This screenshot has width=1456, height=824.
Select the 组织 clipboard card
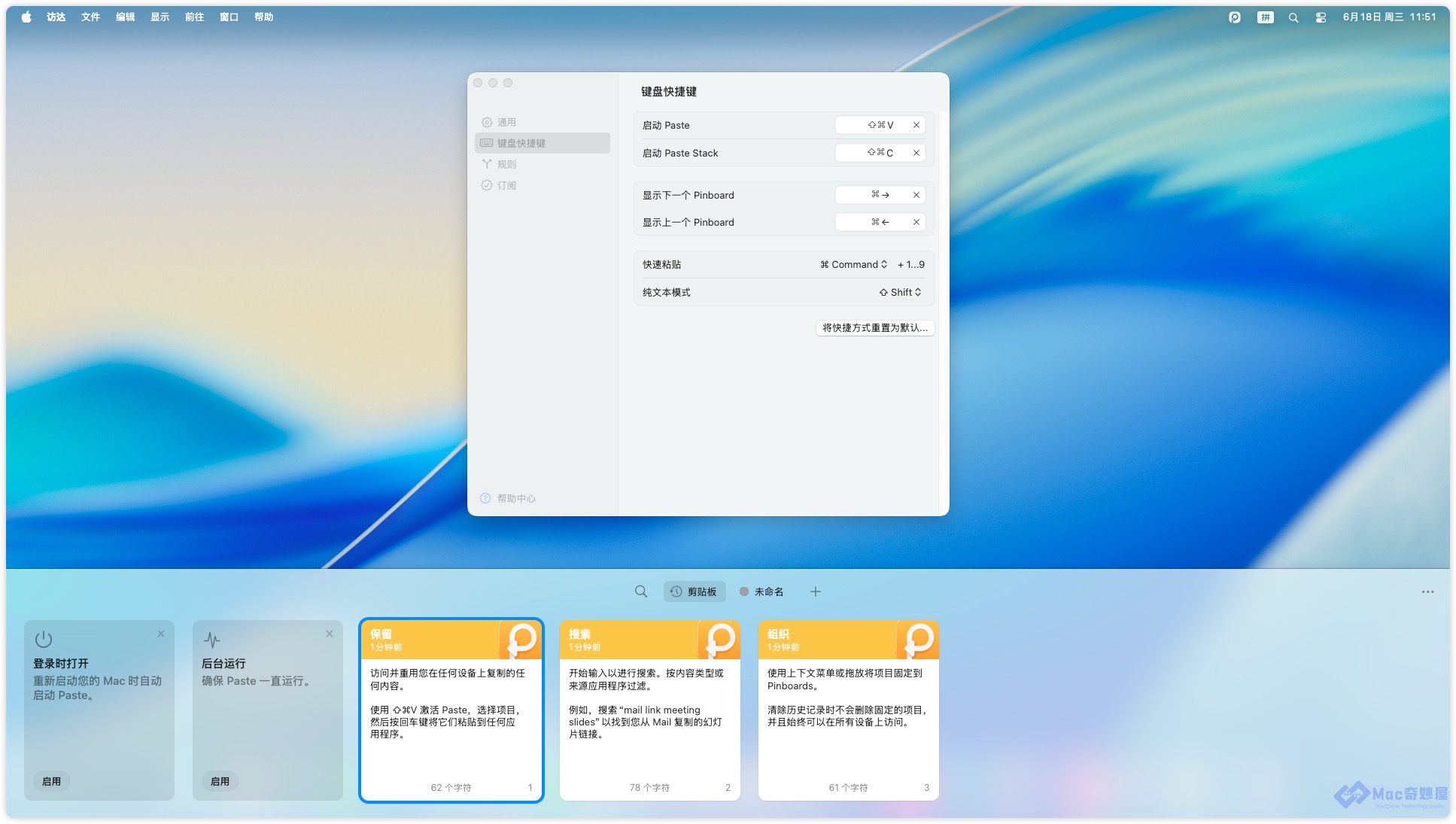[x=849, y=710]
